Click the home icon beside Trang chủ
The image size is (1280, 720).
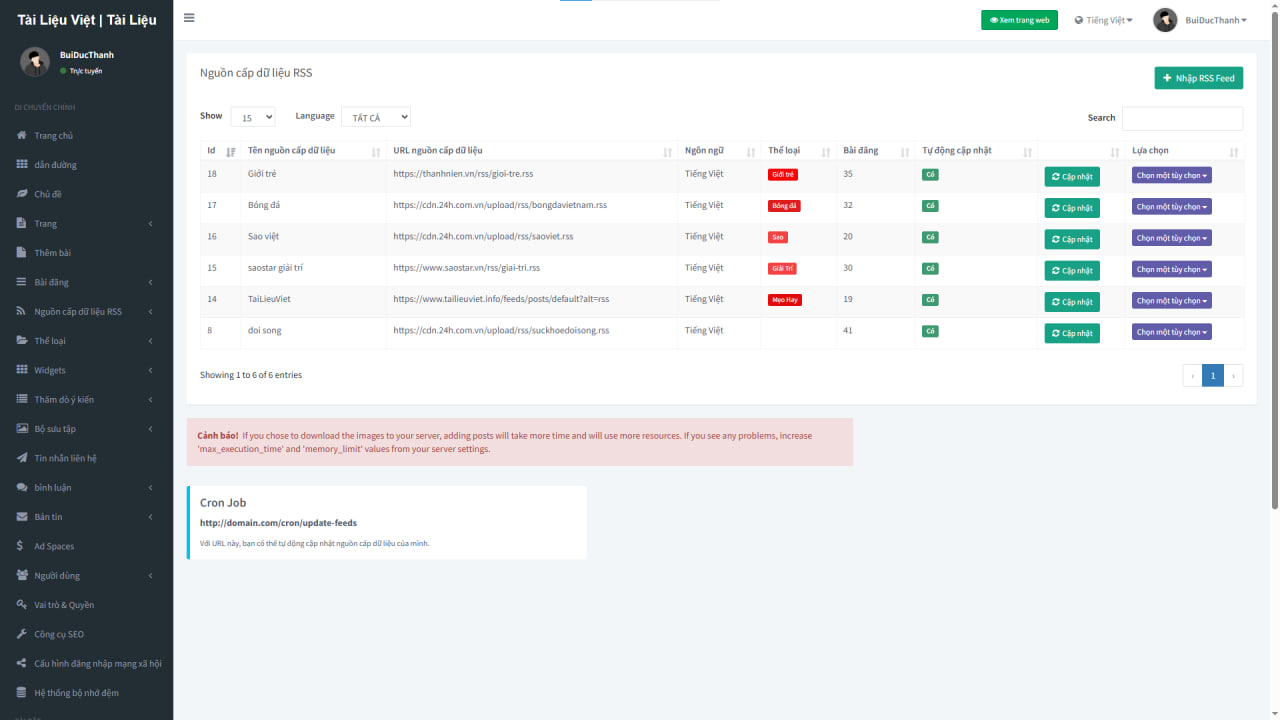(22, 136)
